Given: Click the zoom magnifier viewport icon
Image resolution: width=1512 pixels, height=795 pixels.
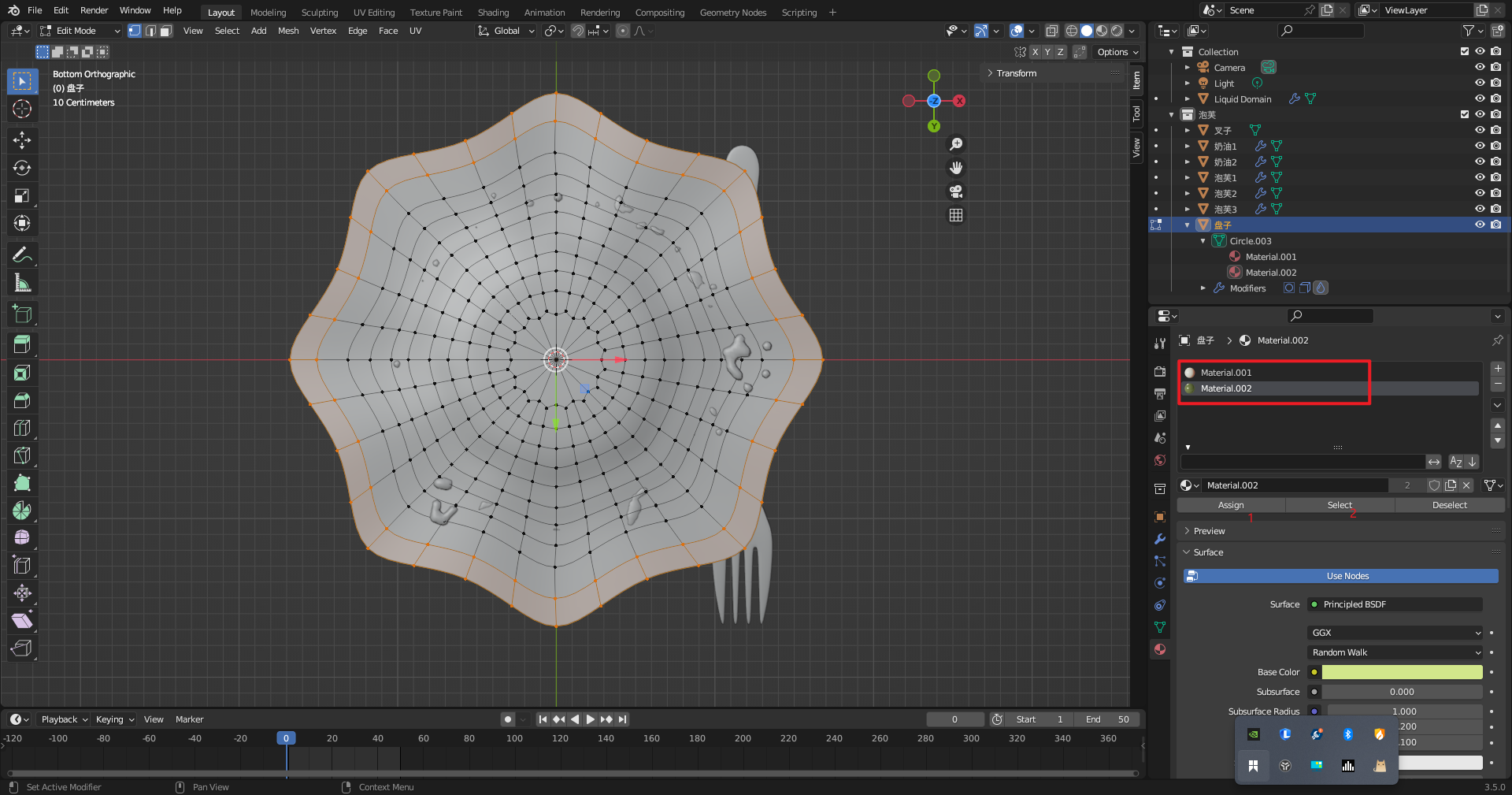Looking at the screenshot, I should pos(956,144).
